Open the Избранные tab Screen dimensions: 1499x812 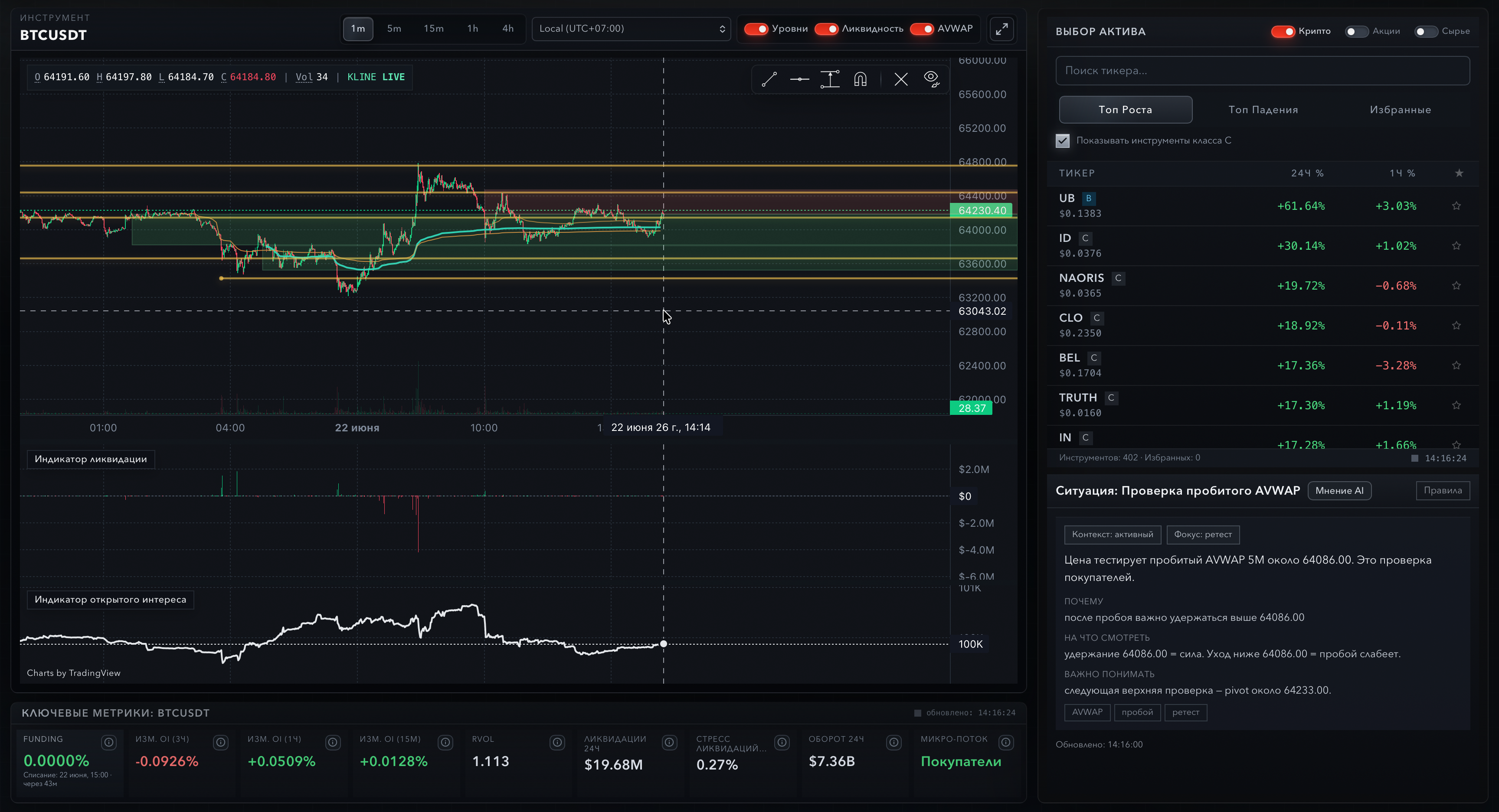1400,109
